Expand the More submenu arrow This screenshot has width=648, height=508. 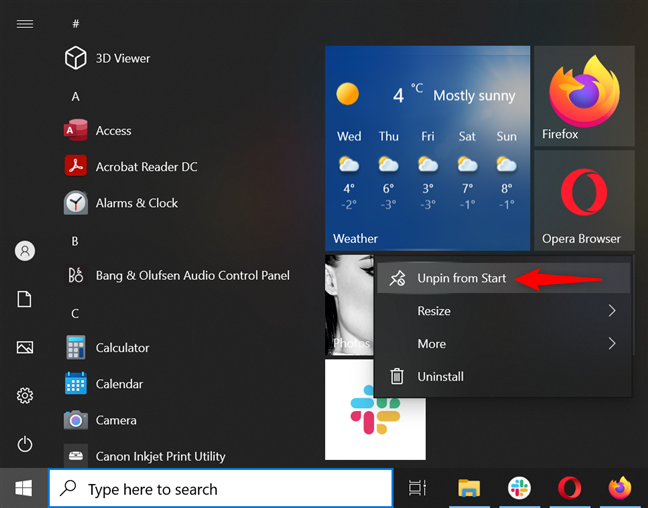point(612,343)
